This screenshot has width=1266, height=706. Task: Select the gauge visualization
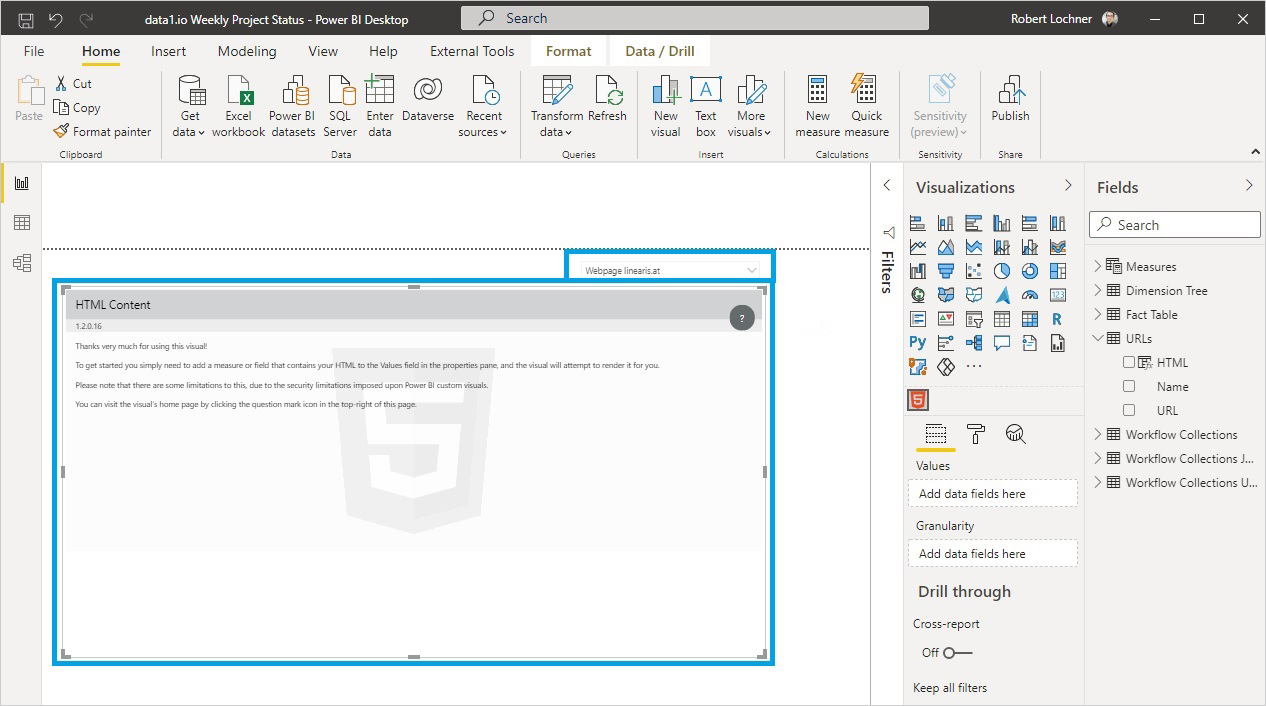click(1030, 295)
